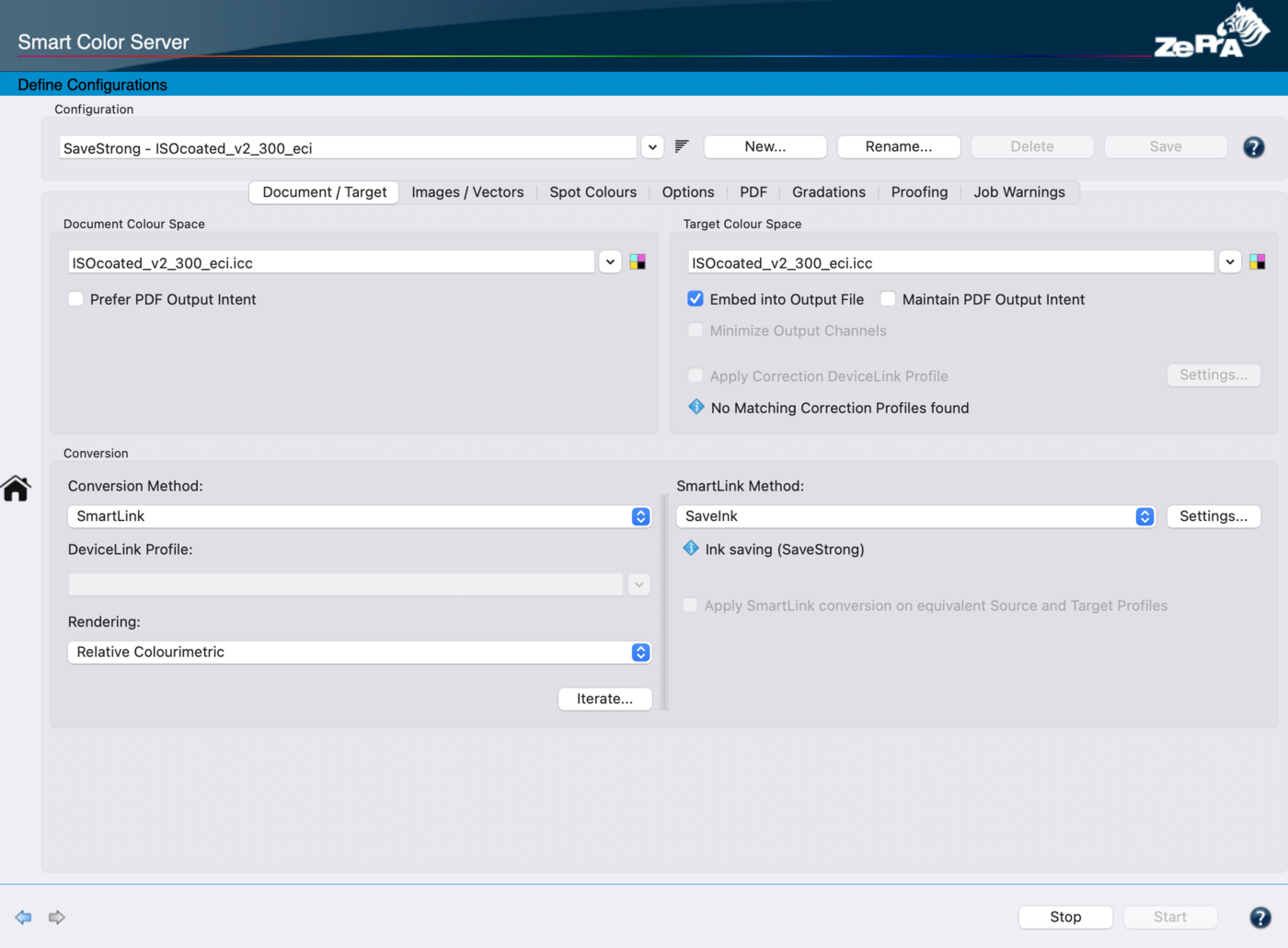1288x948 pixels.
Task: Click the Start button
Action: click(1170, 917)
